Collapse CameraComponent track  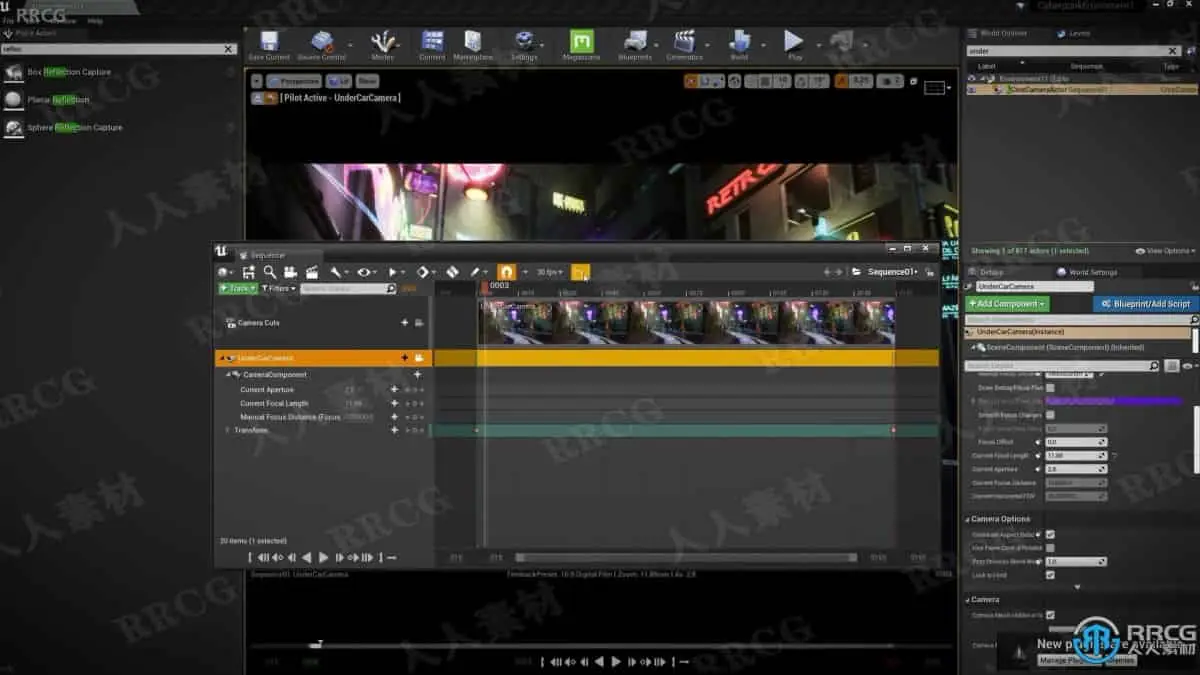tap(230, 374)
